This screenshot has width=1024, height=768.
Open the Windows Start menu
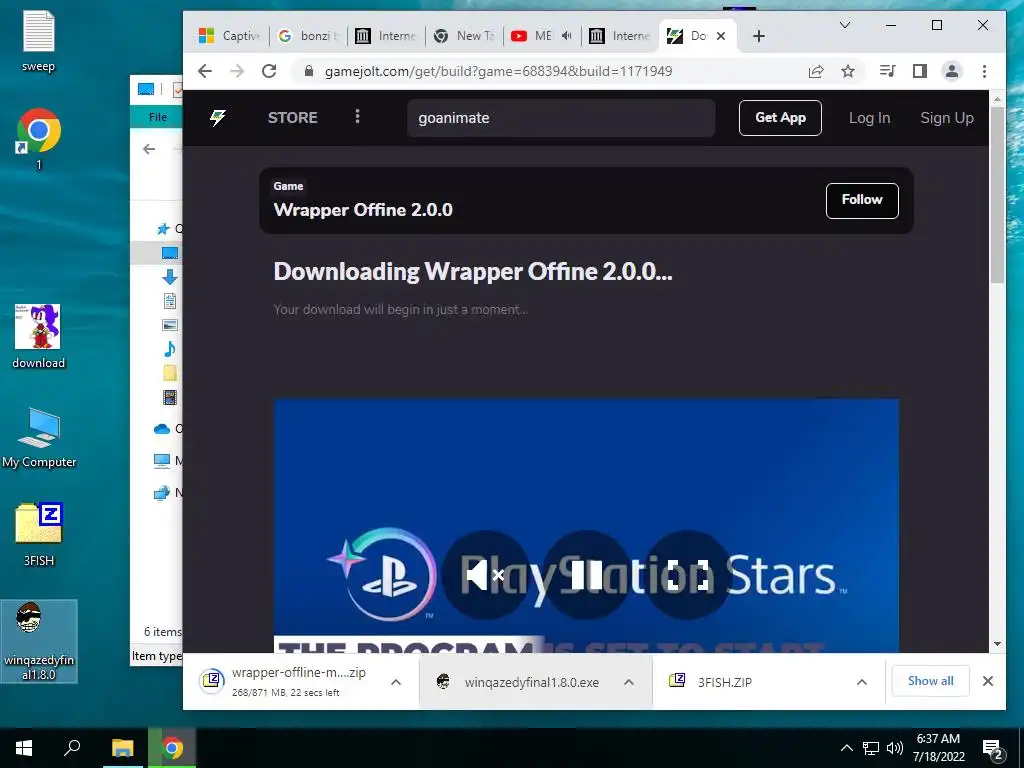click(x=24, y=748)
